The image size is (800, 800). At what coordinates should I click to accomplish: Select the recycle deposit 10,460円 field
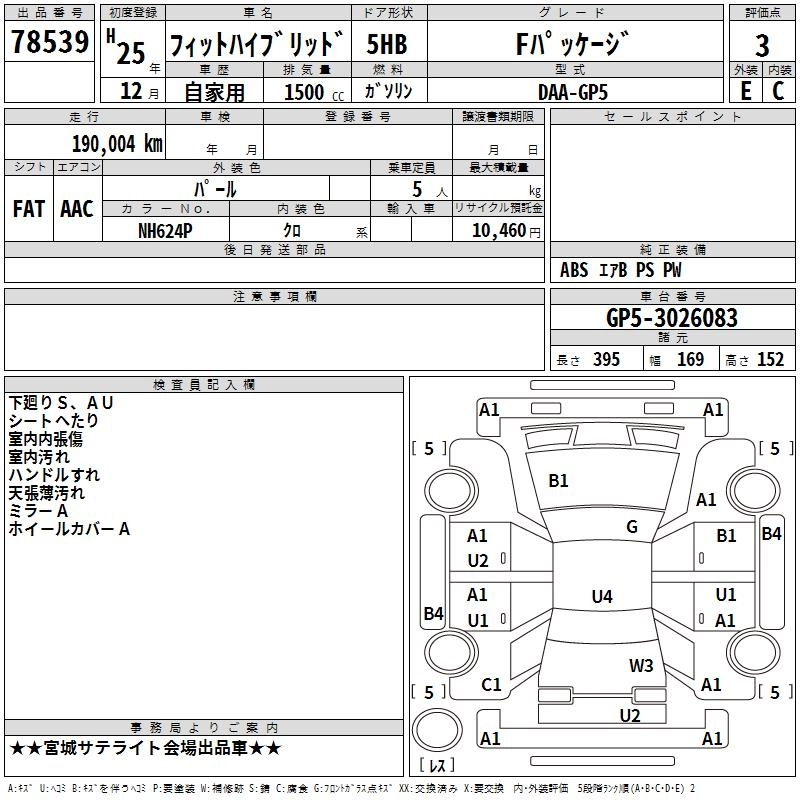tap(498, 230)
